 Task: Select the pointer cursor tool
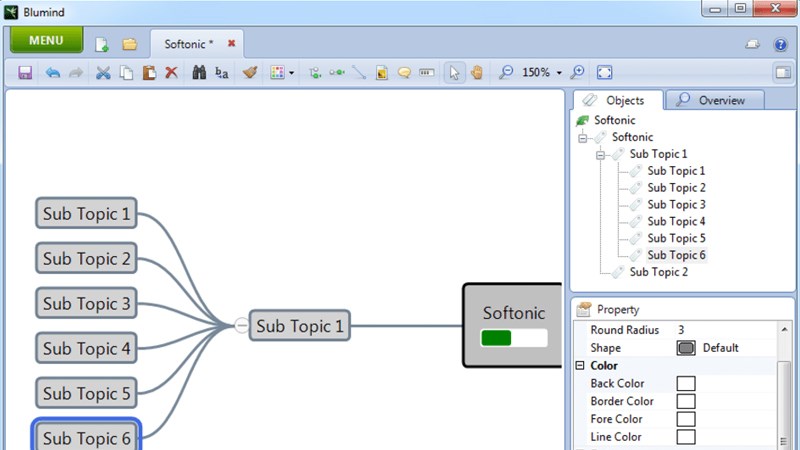coord(454,72)
